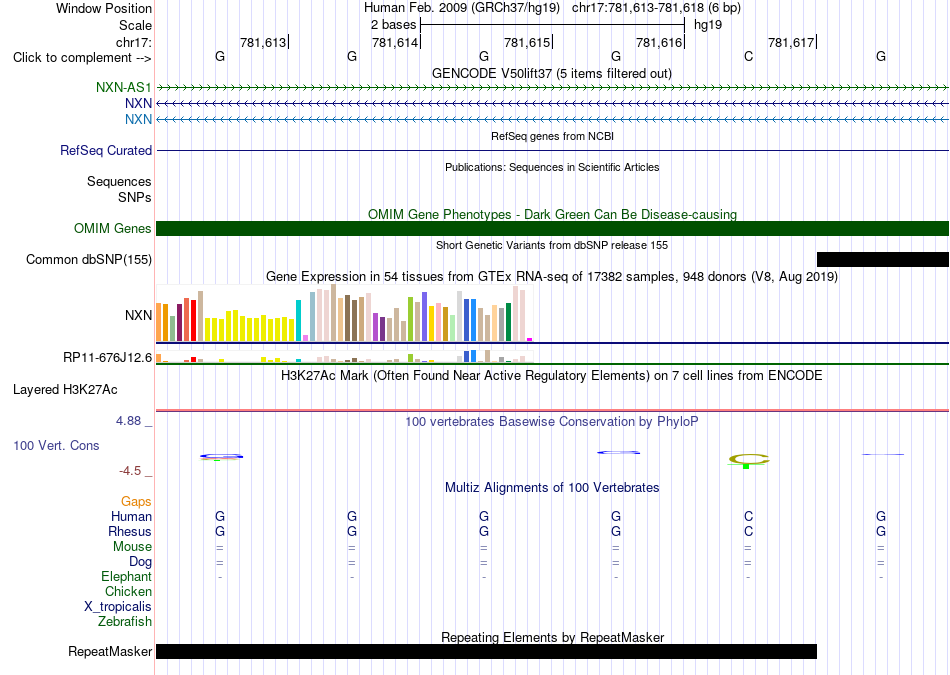This screenshot has height=675, width=950.
Task: Open the GTEx NXN expression bar chart
Action: click(x=344, y=313)
